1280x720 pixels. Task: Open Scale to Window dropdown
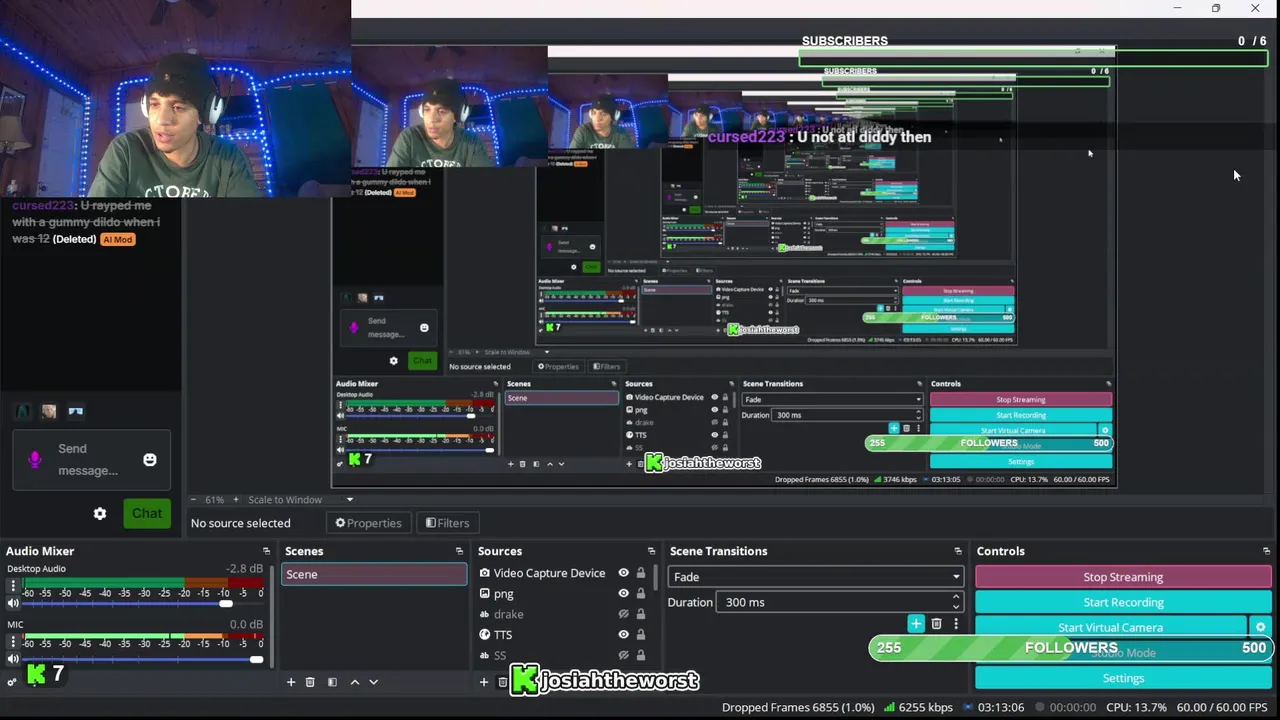pyautogui.click(x=301, y=499)
